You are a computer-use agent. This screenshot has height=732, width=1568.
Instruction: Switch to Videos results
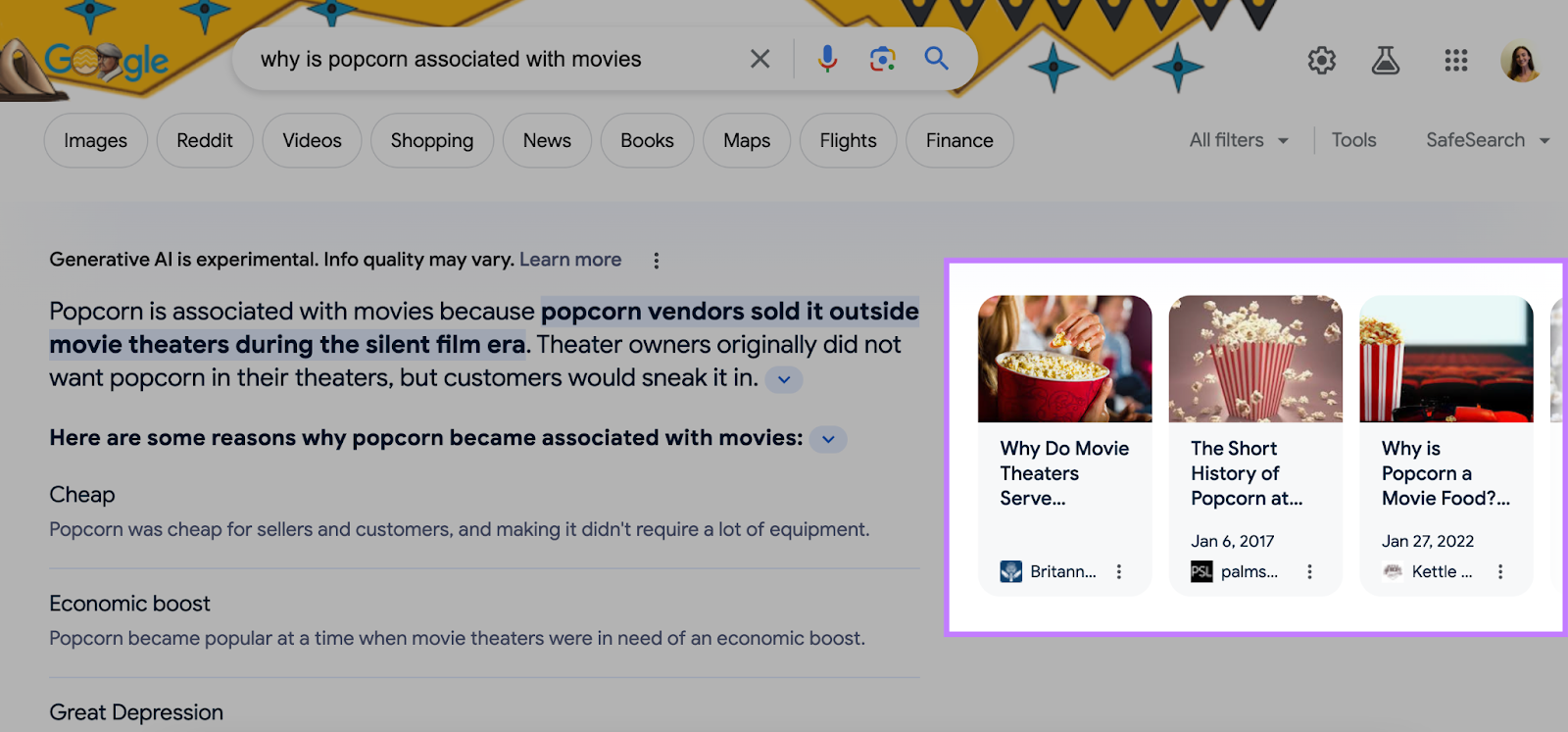(x=312, y=140)
